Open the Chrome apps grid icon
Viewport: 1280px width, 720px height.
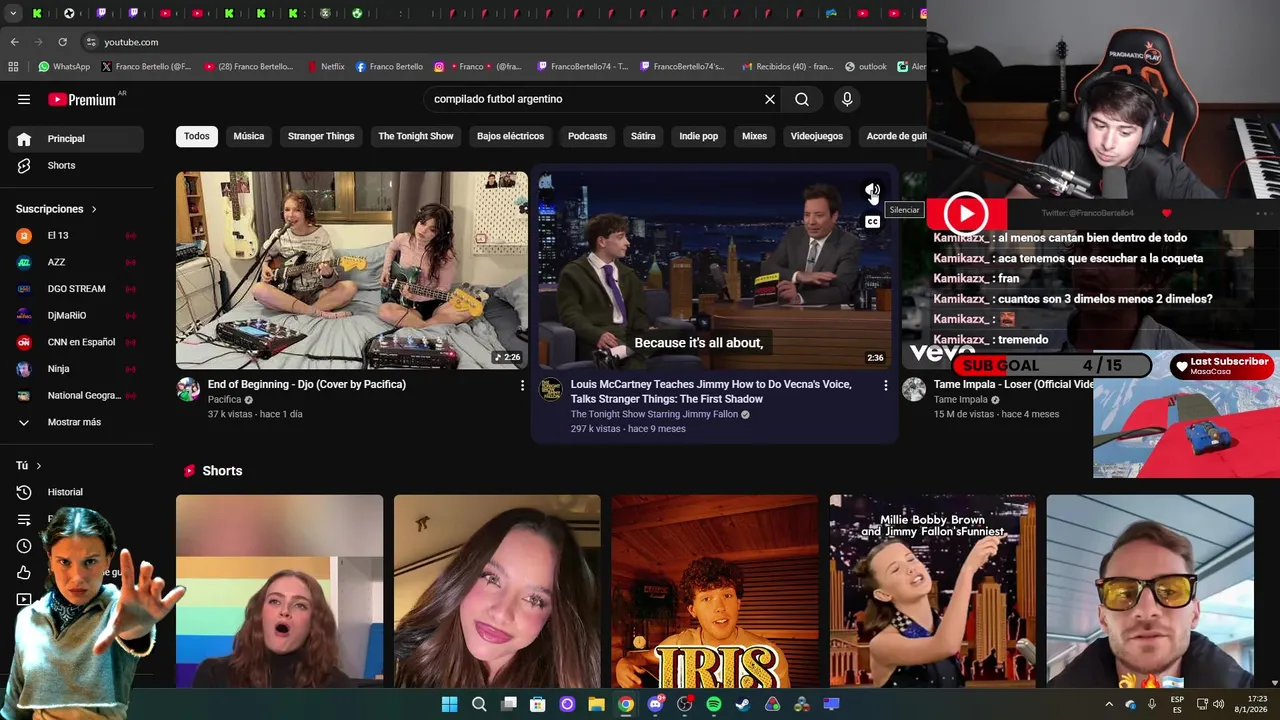pyautogui.click(x=13, y=67)
